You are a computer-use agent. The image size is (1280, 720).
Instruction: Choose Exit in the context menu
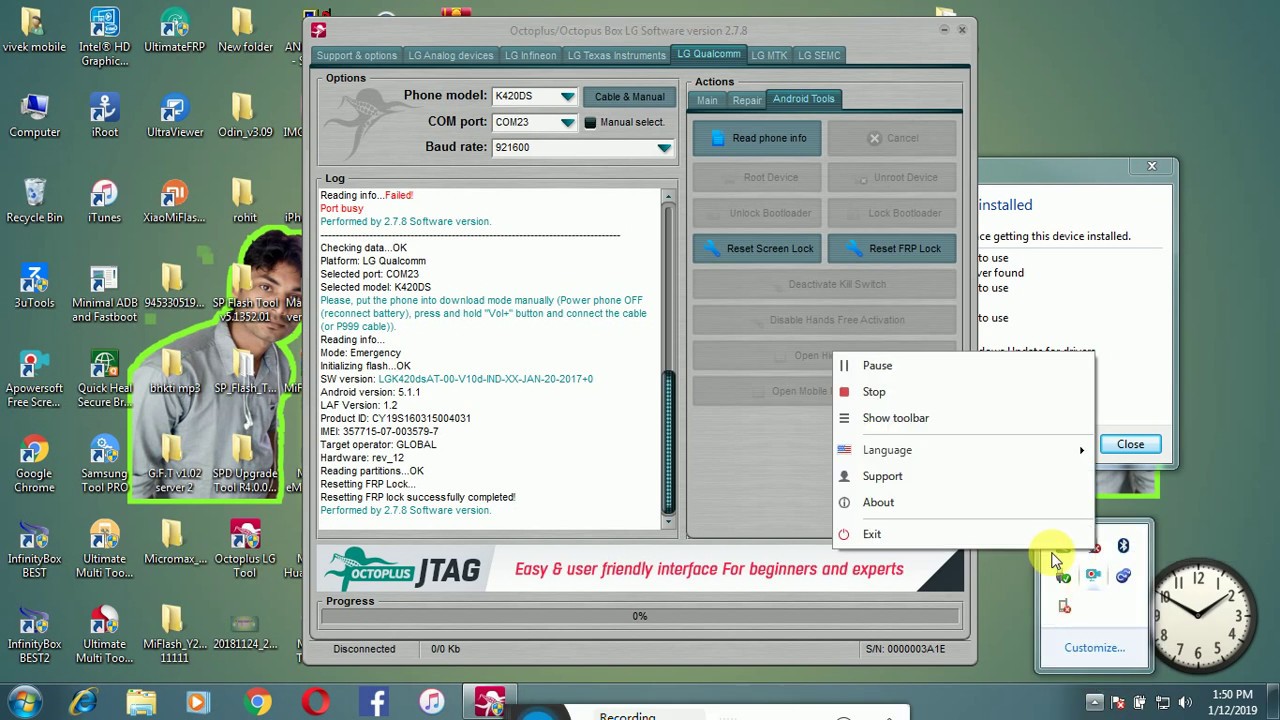[964, 534]
